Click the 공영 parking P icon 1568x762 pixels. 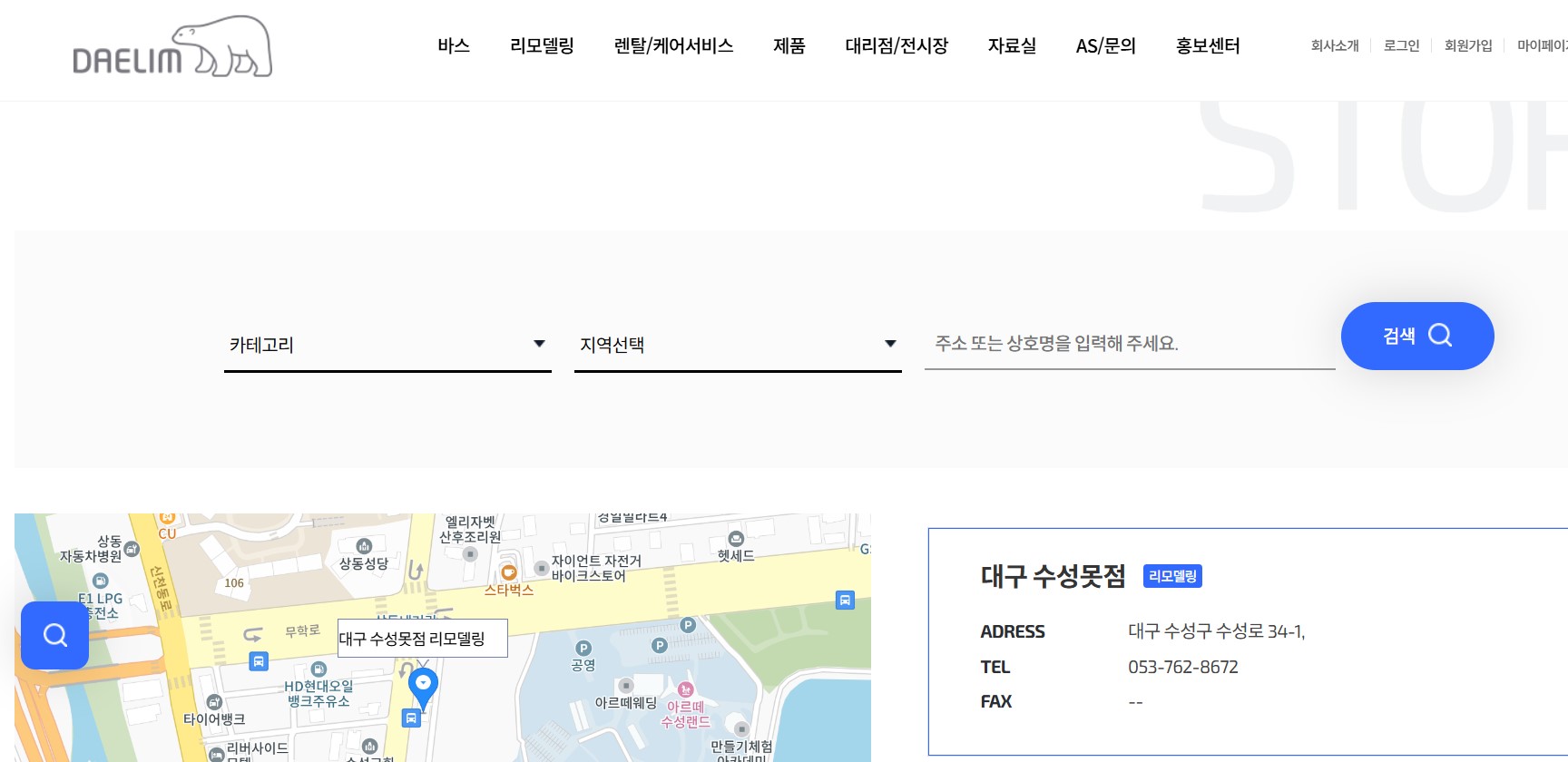coord(583,649)
